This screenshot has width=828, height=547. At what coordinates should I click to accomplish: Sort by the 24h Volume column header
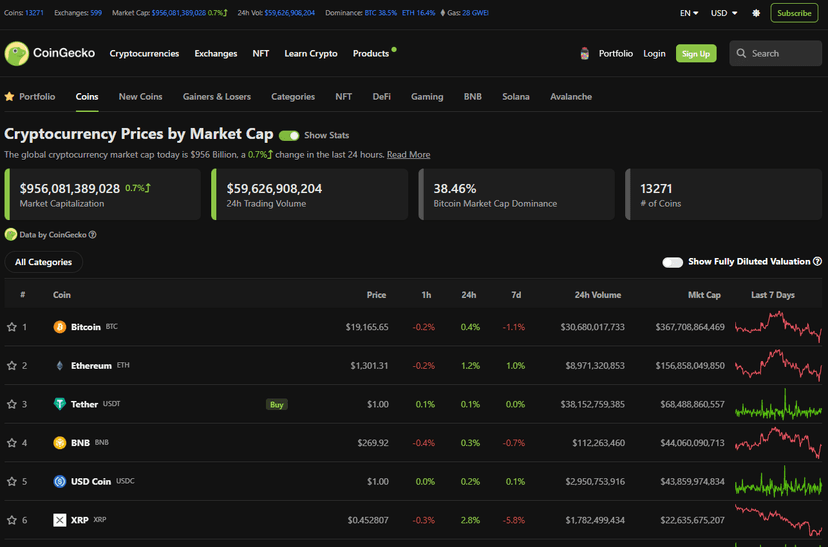597,295
